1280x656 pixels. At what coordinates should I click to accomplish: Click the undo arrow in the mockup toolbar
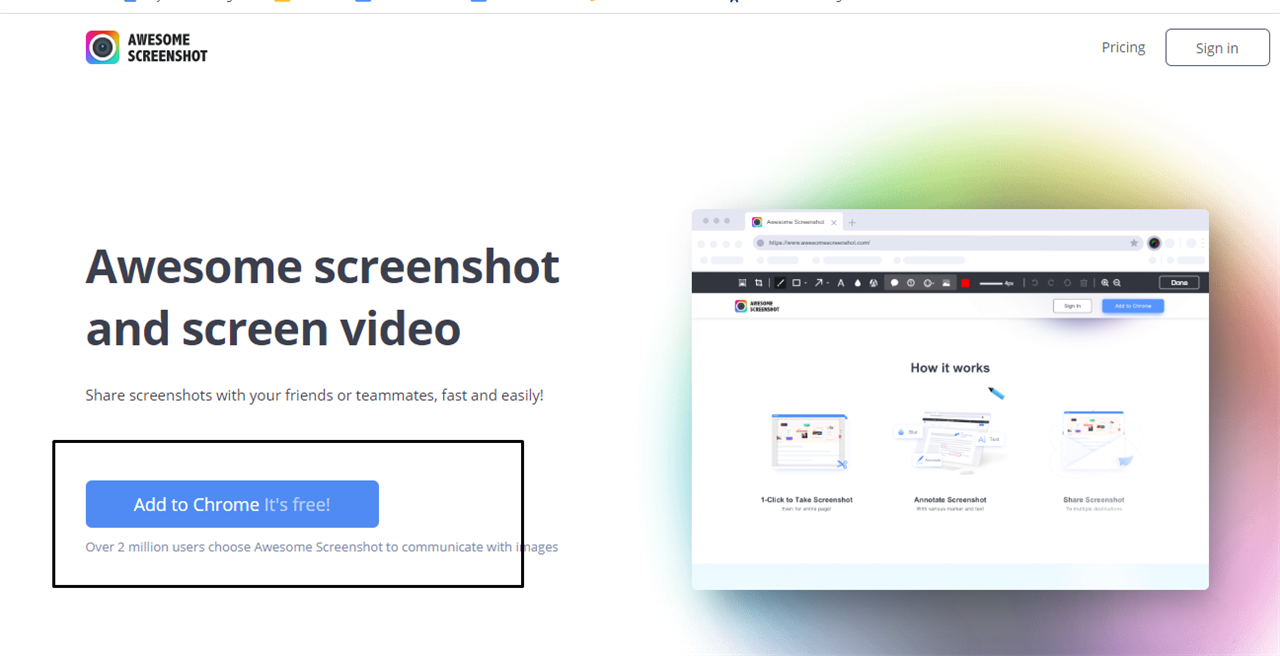1035,283
